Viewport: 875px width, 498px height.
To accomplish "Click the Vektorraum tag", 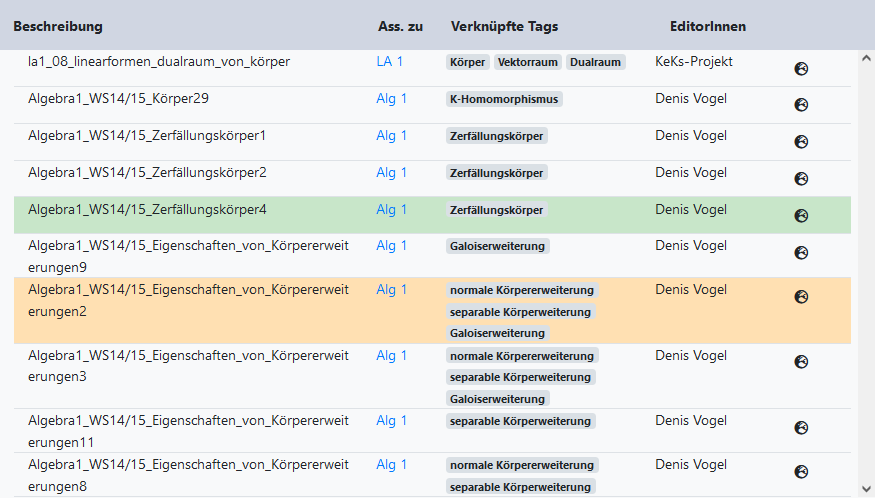I will [527, 62].
